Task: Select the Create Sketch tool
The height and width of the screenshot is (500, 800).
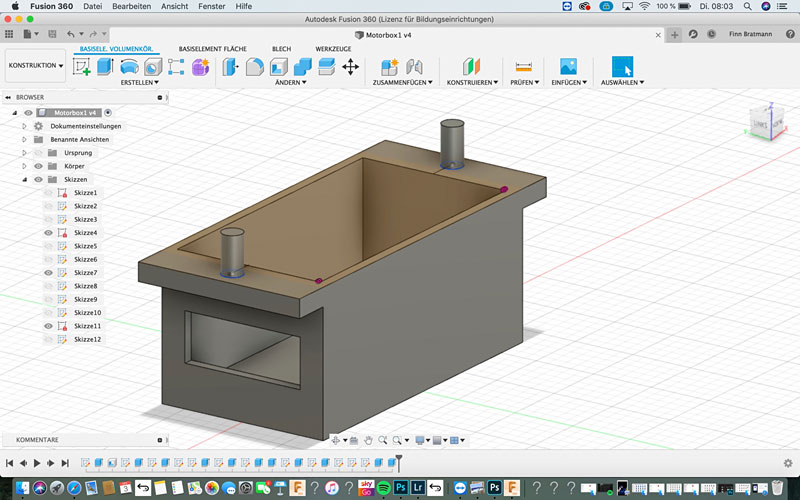Action: pyautogui.click(x=82, y=67)
